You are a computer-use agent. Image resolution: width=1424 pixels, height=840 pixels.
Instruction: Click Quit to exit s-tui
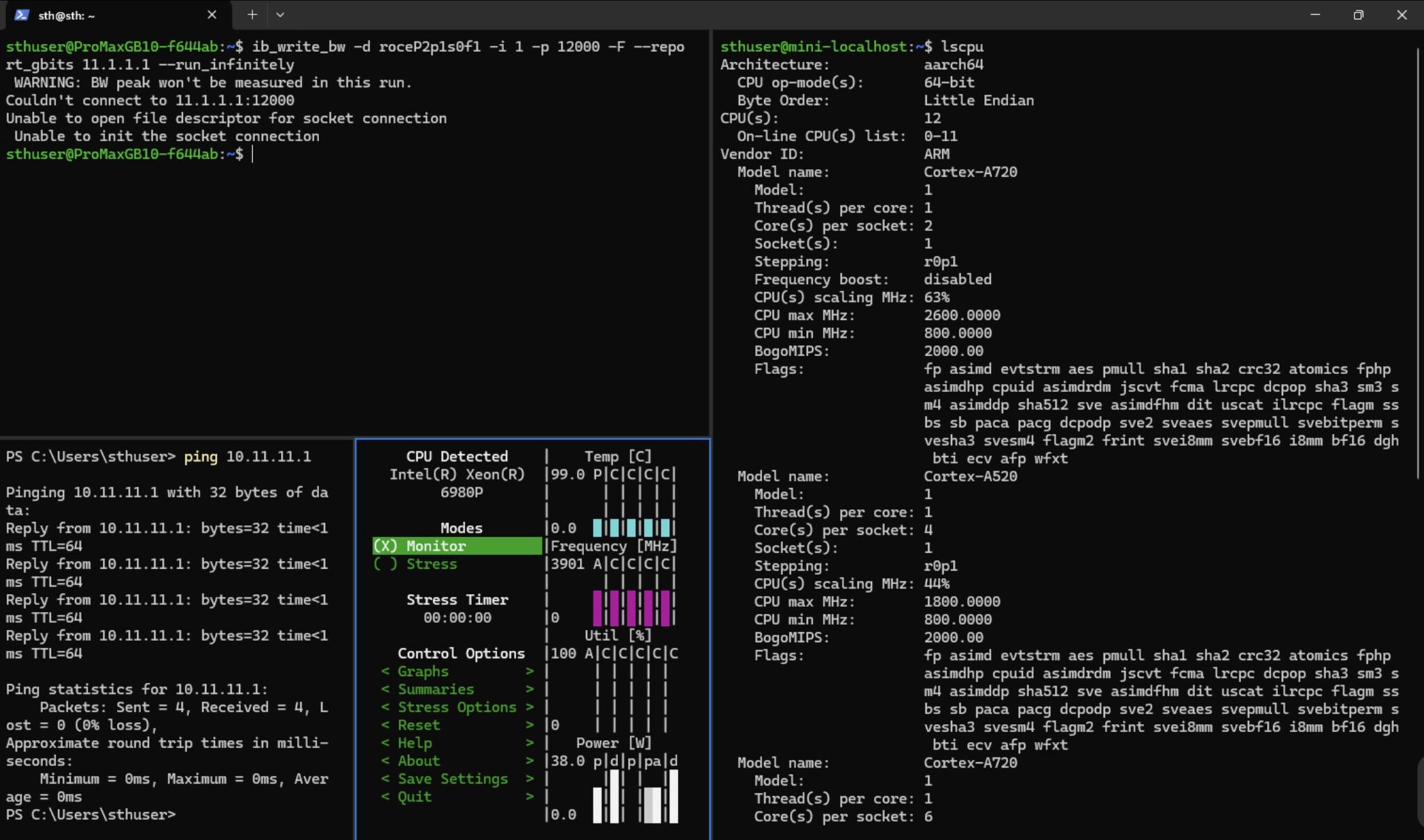pos(414,796)
